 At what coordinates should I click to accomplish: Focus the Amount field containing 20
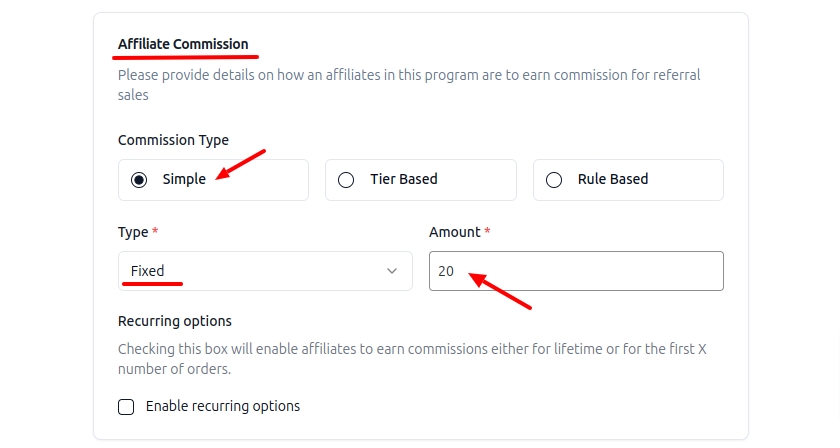click(576, 271)
